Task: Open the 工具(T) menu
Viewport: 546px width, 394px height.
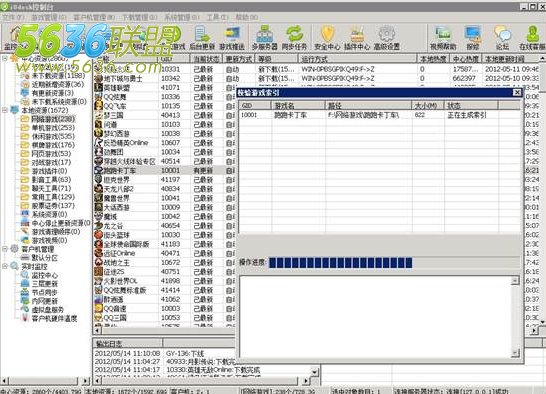Action: click(x=218, y=17)
